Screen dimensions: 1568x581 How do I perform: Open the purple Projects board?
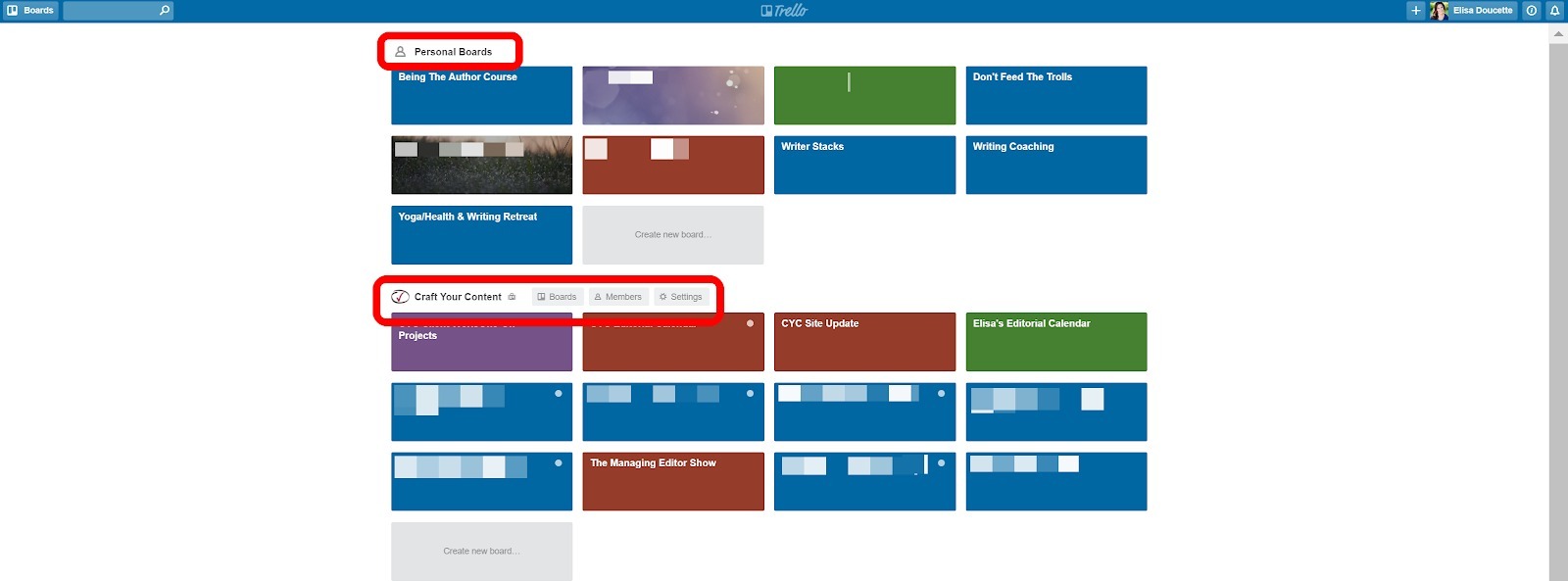[481, 342]
